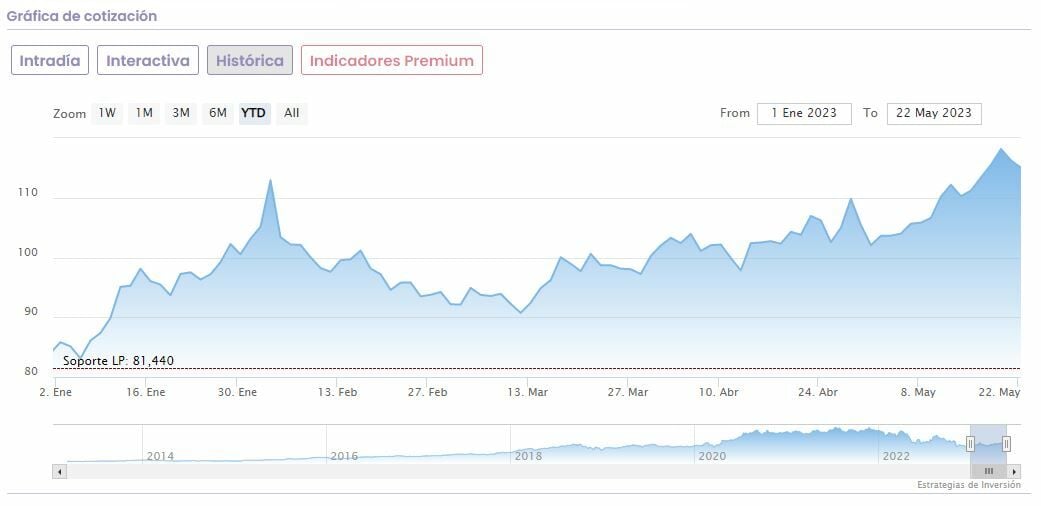
Task: Switch to the Interactiva chart tab
Action: click(148, 60)
